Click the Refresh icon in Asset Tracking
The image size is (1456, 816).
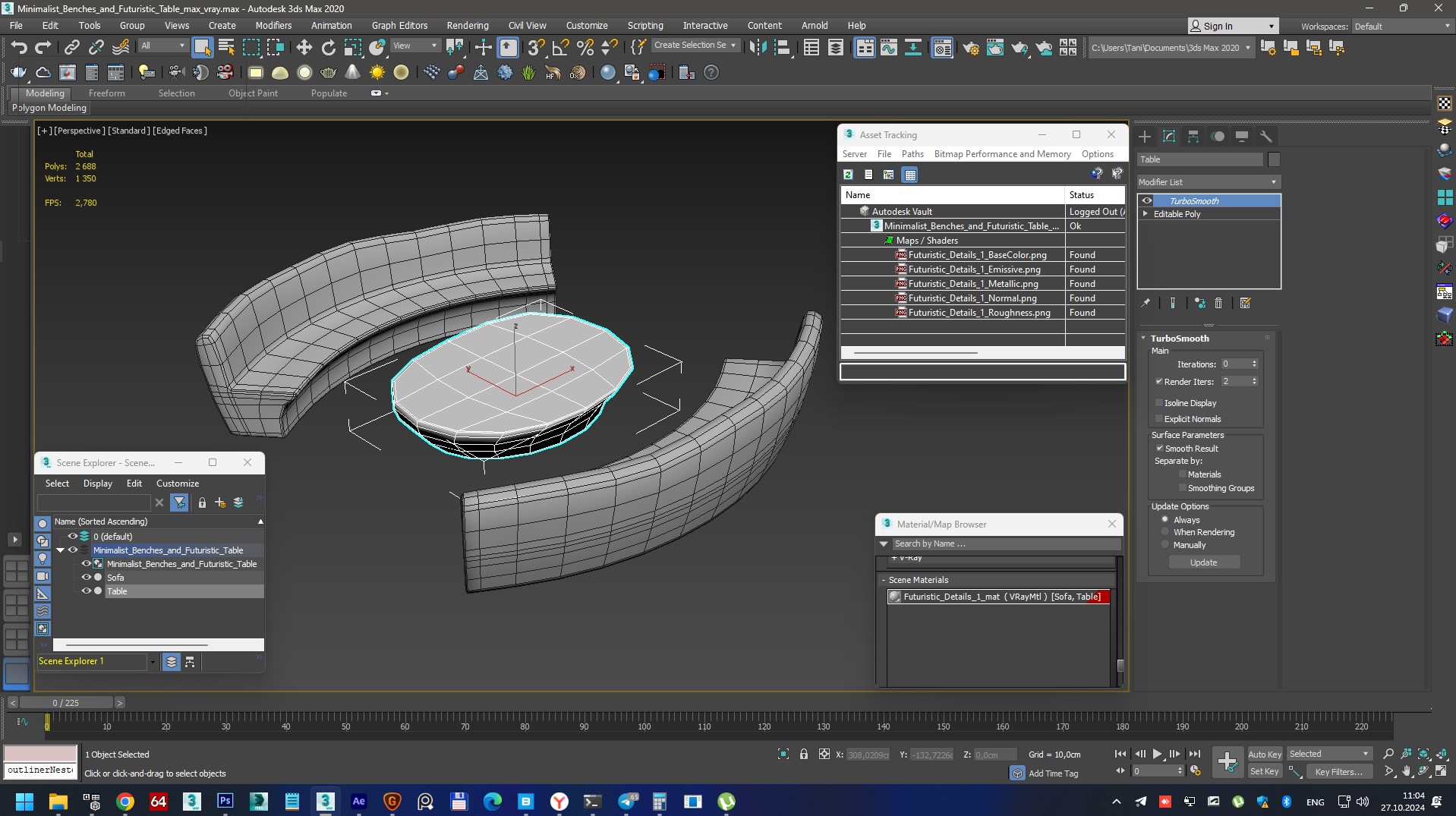848,175
